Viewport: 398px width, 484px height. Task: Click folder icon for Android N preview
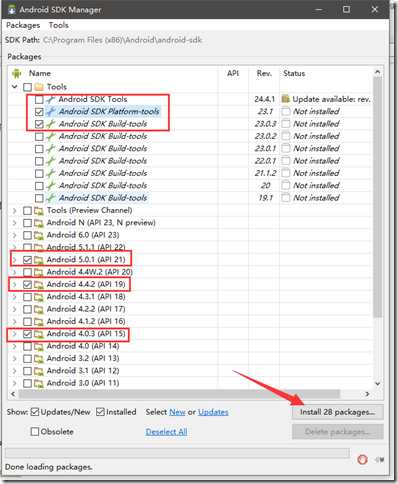pos(39,223)
